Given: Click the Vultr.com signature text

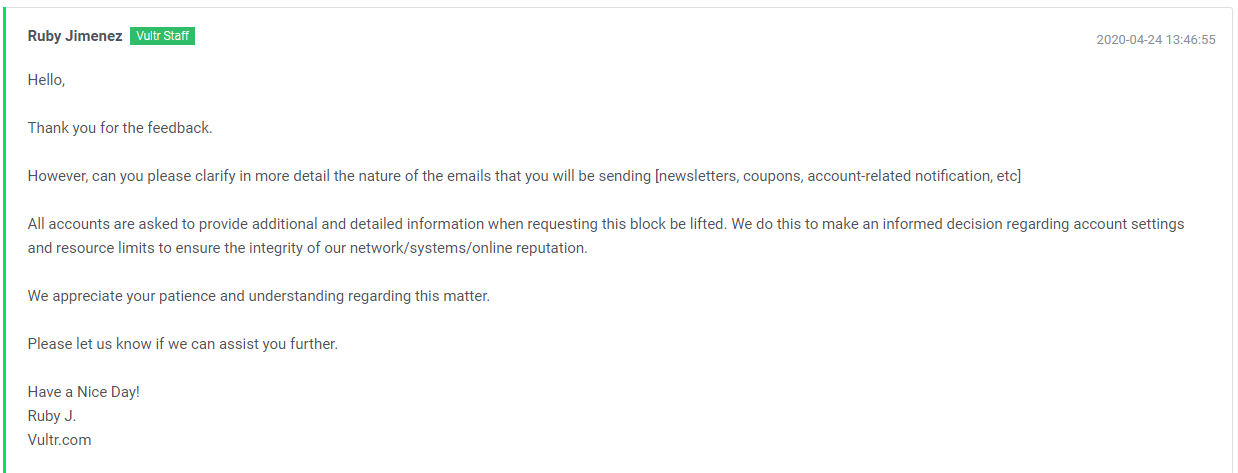Looking at the screenshot, I should pyautogui.click(x=60, y=440).
